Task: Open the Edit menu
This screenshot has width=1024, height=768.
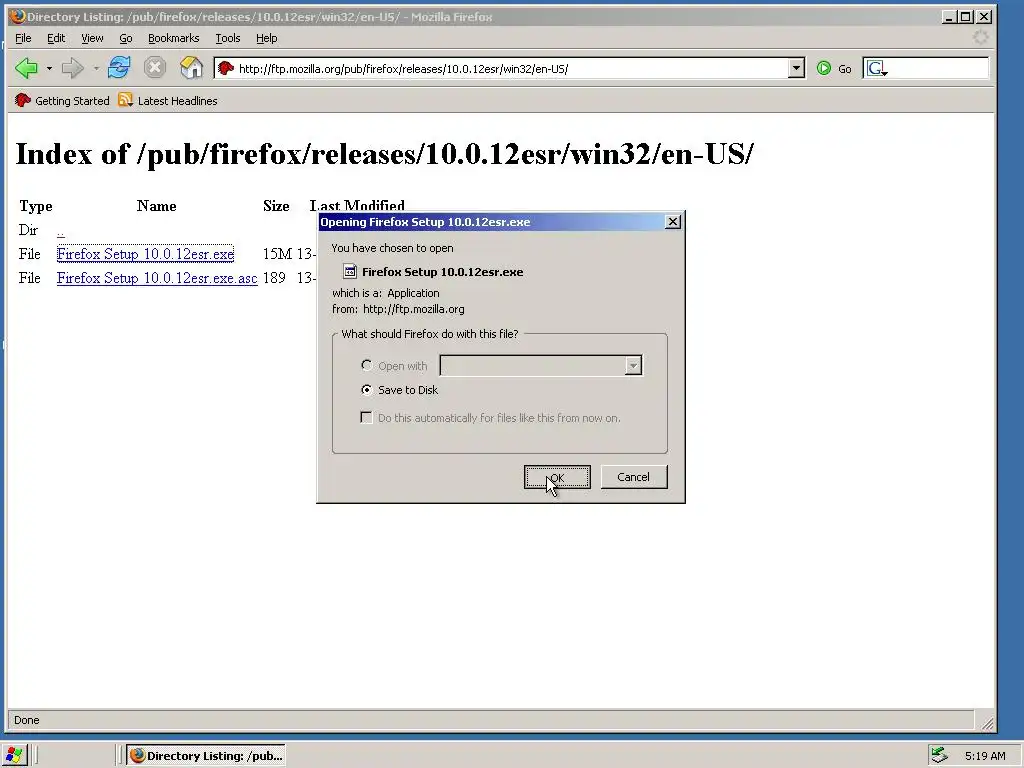Action: (x=56, y=38)
